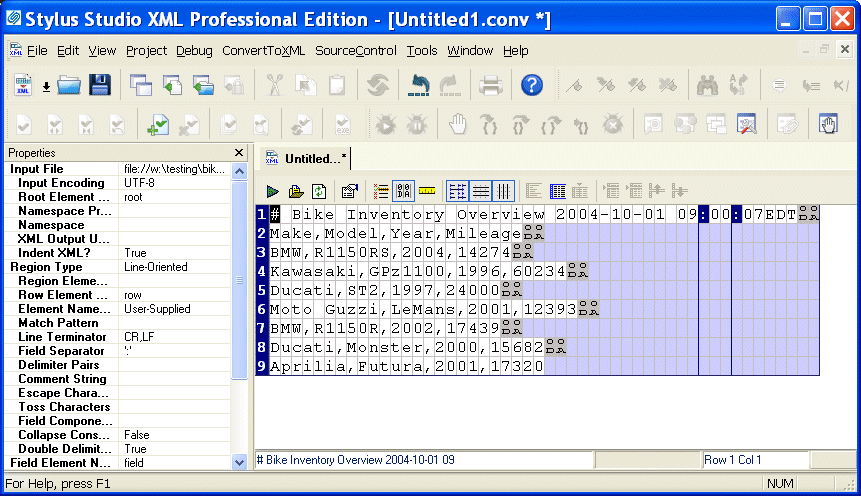This screenshot has width=861, height=496.
Task: Toggle the control characters display icon
Action: coord(404,190)
